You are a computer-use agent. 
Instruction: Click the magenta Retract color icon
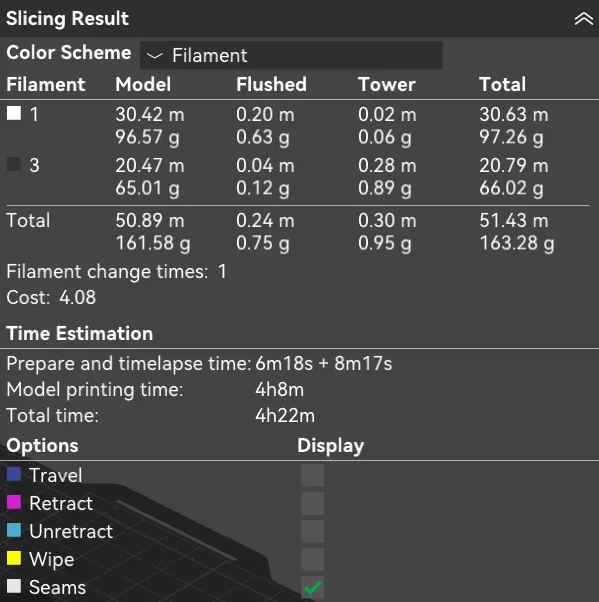pyautogui.click(x=14, y=502)
